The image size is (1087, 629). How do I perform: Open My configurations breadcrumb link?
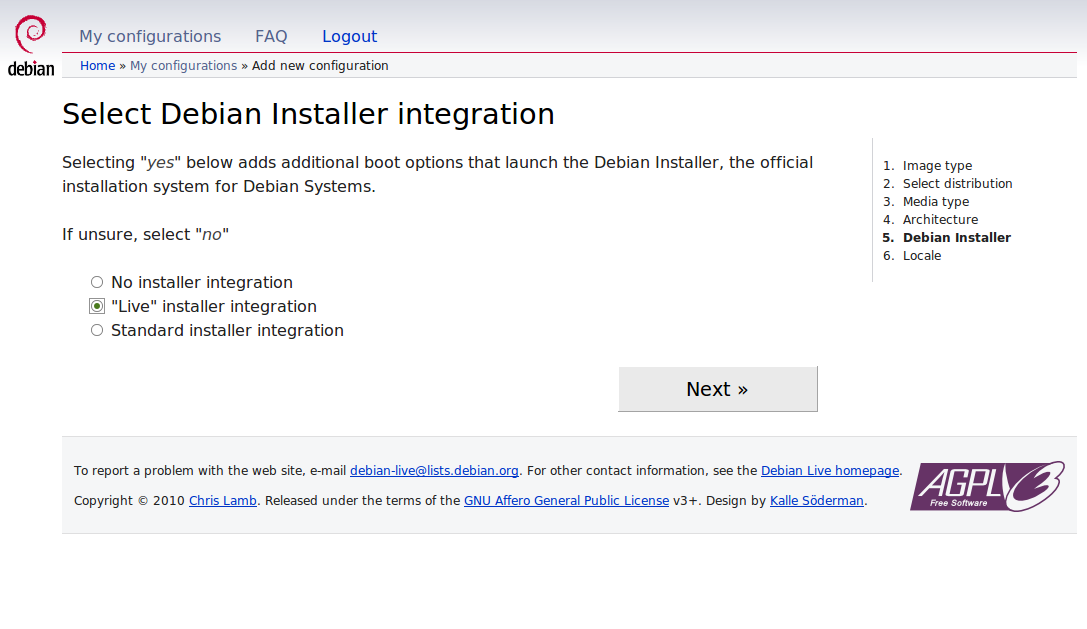point(184,66)
